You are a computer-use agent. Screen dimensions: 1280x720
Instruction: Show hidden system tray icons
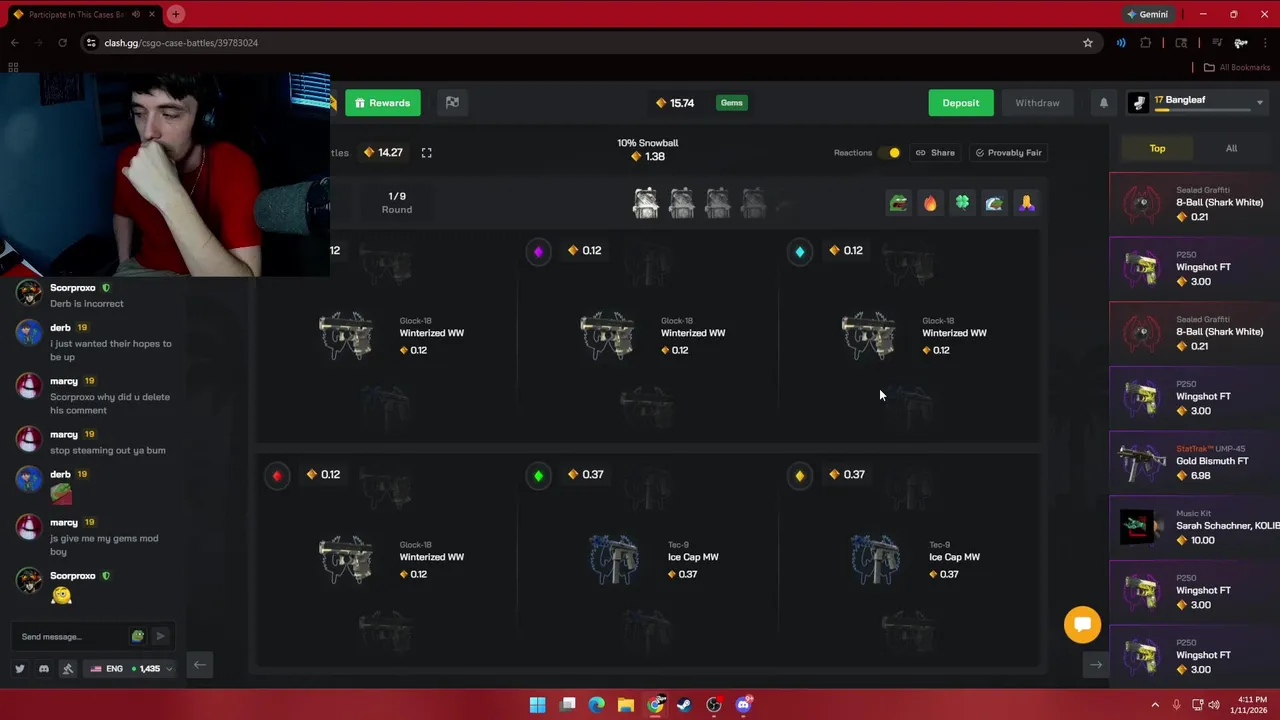click(1155, 705)
